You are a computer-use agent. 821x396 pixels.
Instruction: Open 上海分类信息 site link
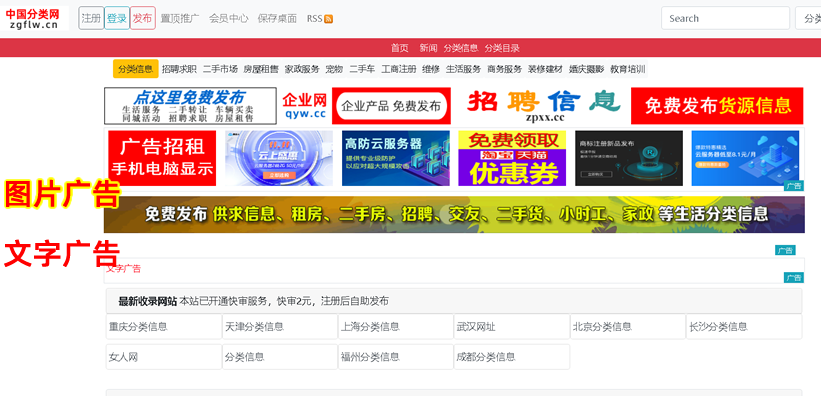click(370, 327)
